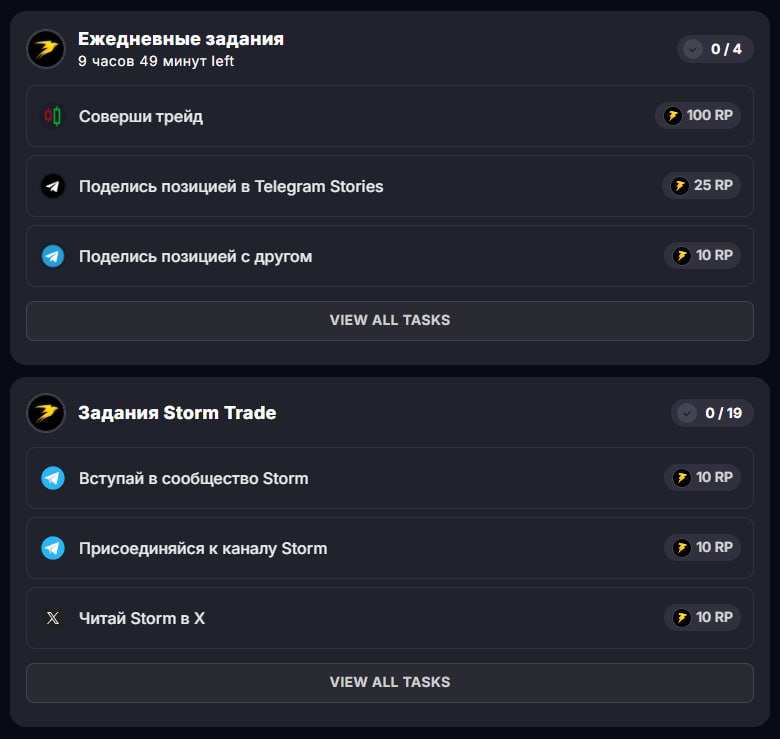Open the Читай Storm в X task
780x739 pixels.
142,618
